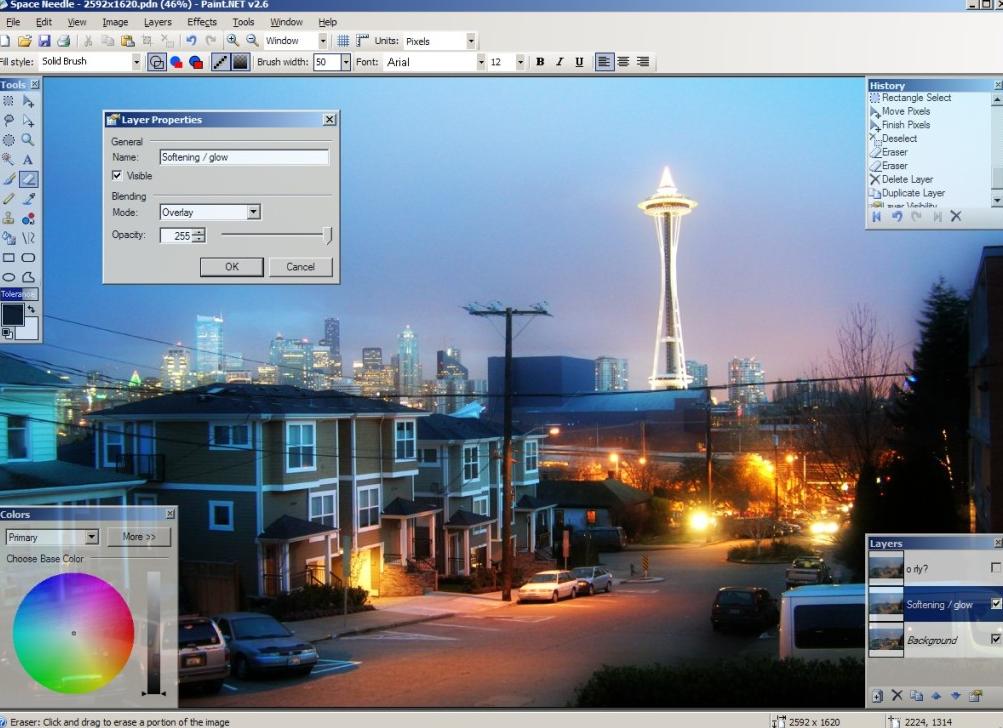The image size is (1003, 728).
Task: Click the primary color swatch
Action: click(13, 315)
